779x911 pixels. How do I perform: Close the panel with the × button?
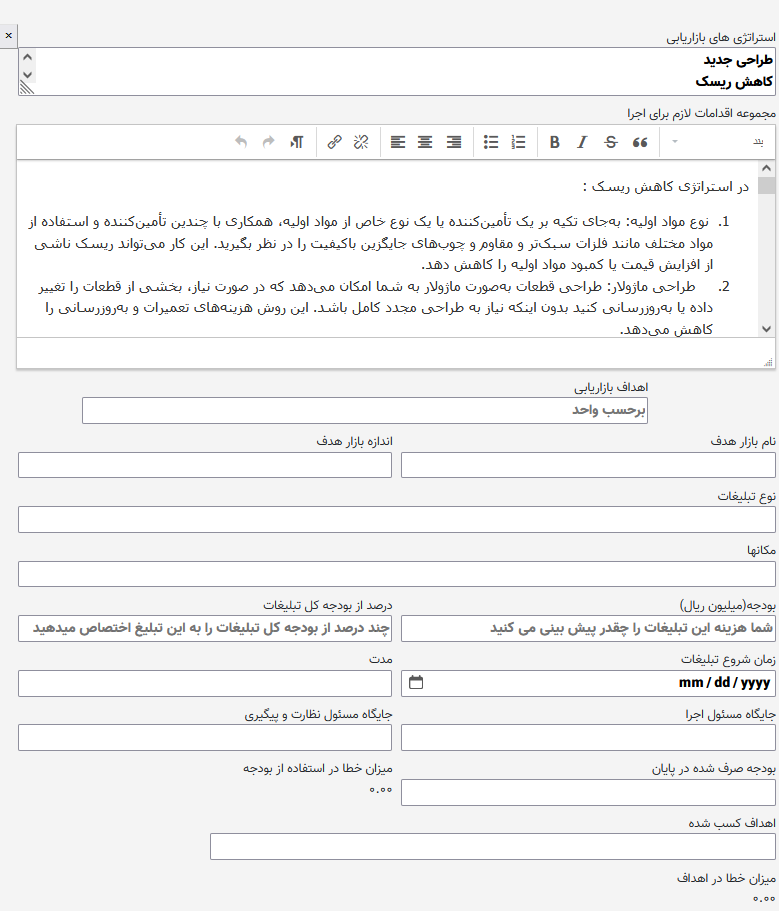click(9, 35)
